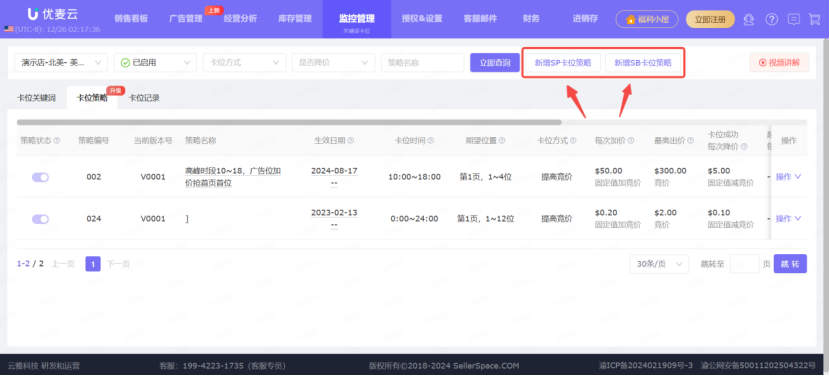Toggle the status switch for strategy 002

[40, 177]
